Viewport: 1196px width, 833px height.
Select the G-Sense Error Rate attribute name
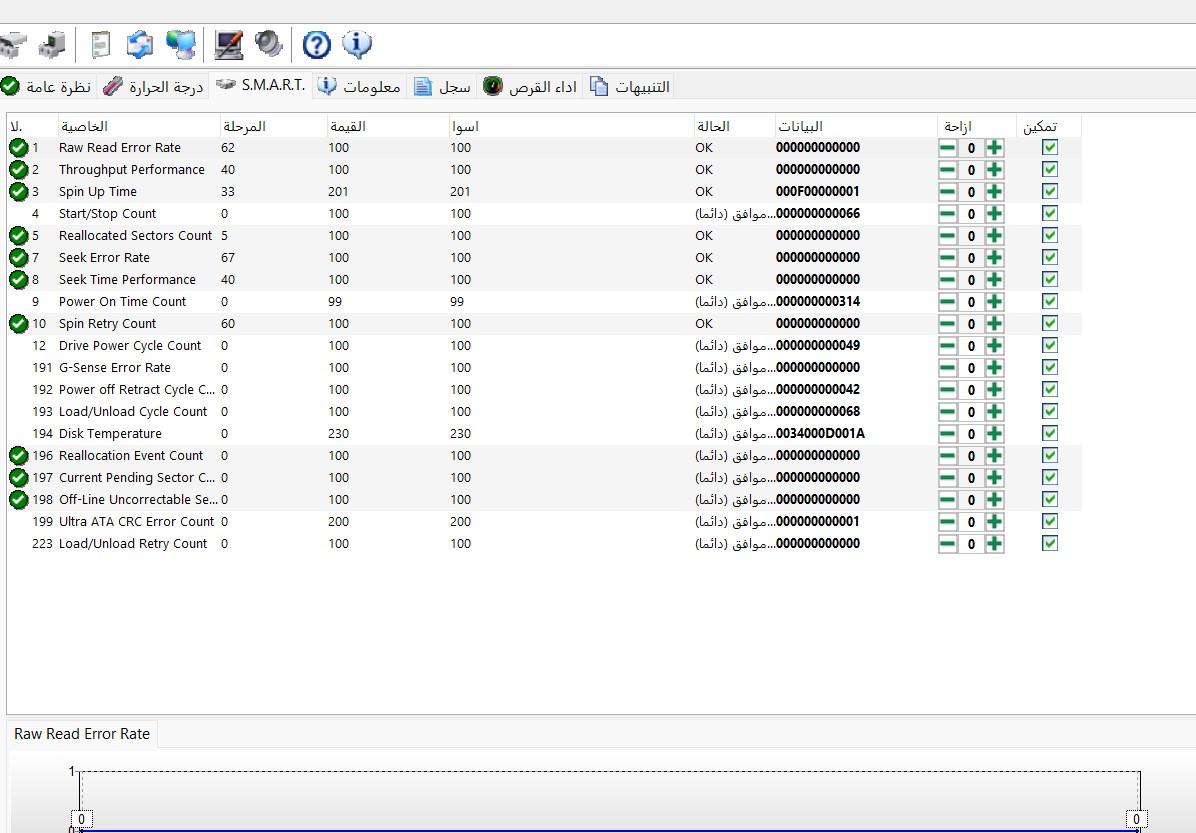115,368
